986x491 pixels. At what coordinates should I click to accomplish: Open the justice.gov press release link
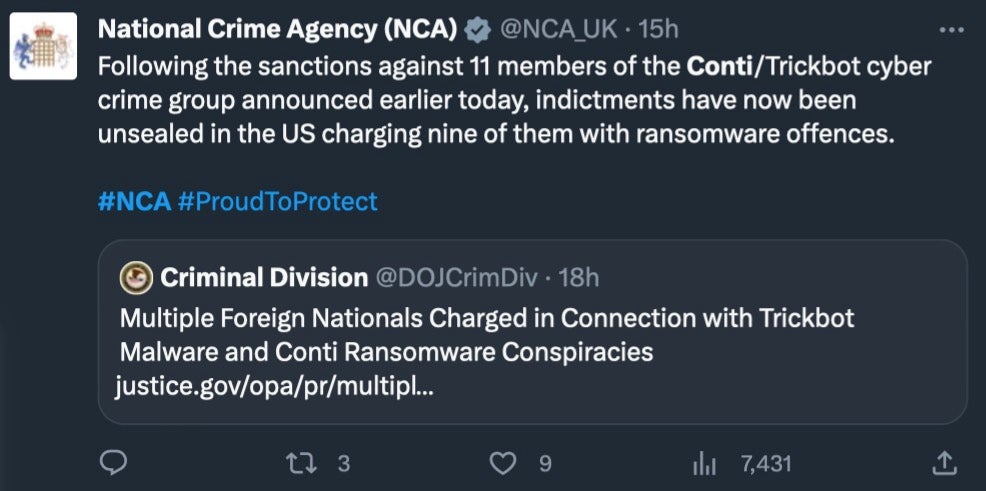[x=276, y=385]
